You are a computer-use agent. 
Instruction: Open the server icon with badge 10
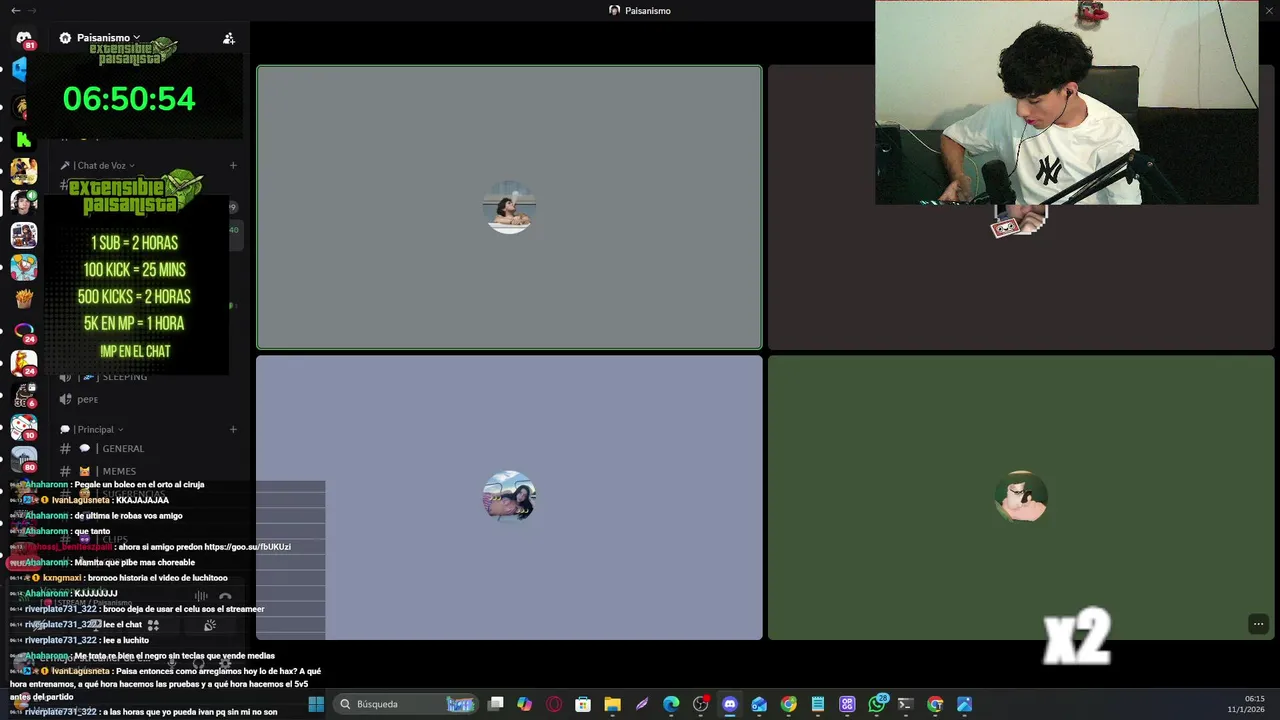tap(24, 427)
